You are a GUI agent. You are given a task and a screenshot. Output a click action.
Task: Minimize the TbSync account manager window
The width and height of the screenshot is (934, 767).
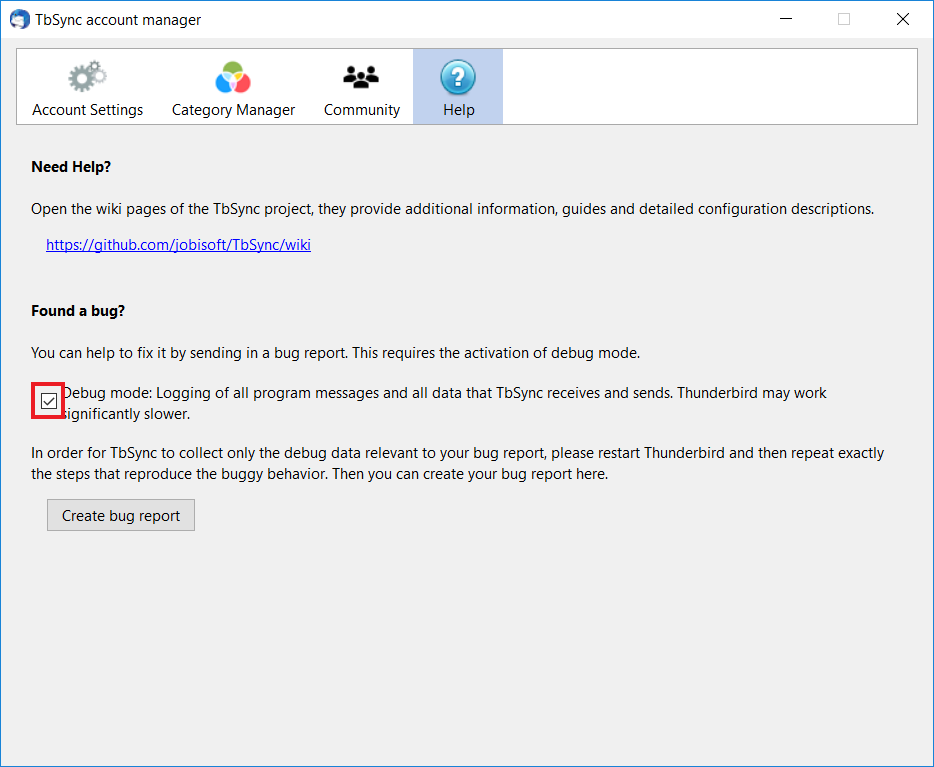click(786, 19)
